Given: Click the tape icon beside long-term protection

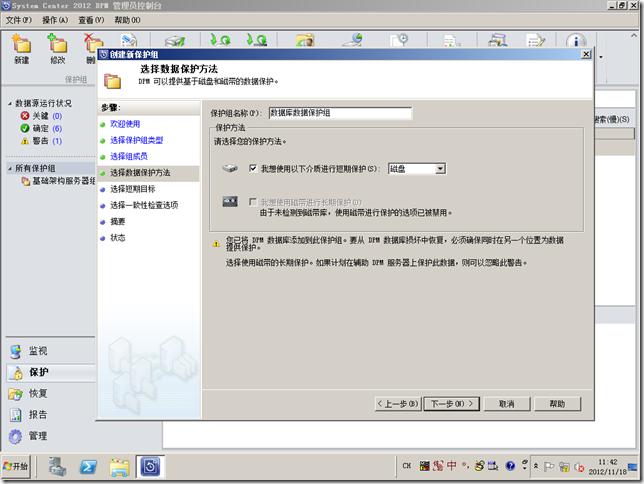Looking at the screenshot, I should [x=230, y=201].
